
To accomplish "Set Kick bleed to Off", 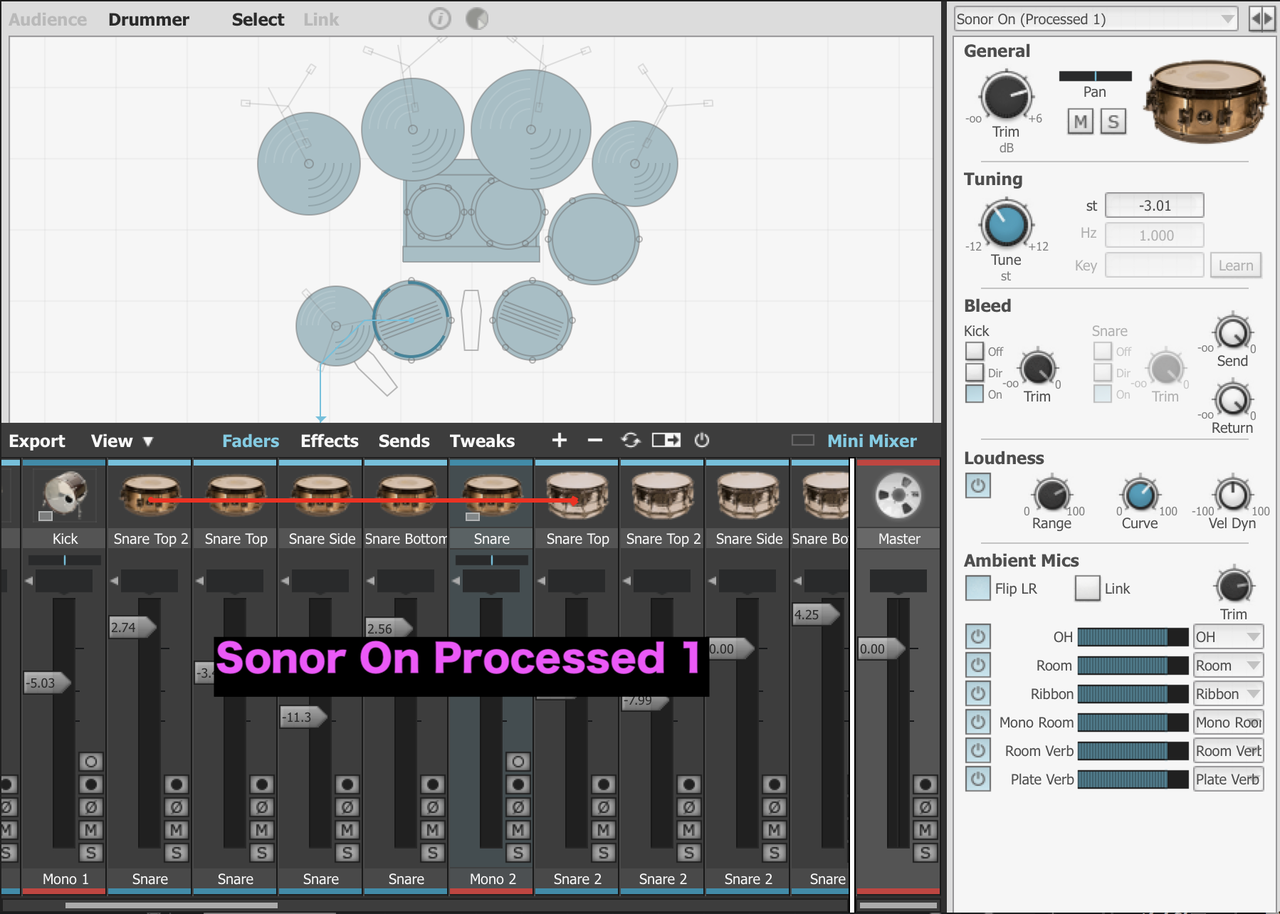I will coord(974,351).
